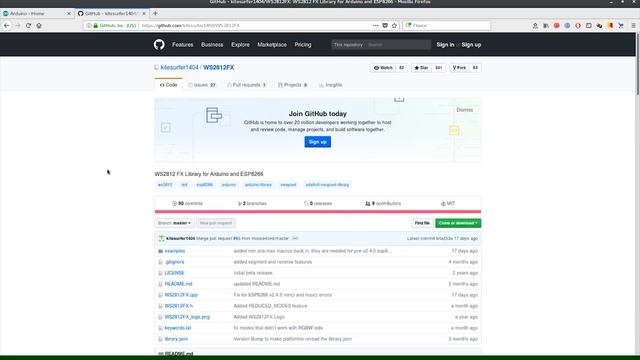Open Marketplace in GitHub header
Image resolution: width=640 pixels, height=360 pixels.
[x=272, y=44]
